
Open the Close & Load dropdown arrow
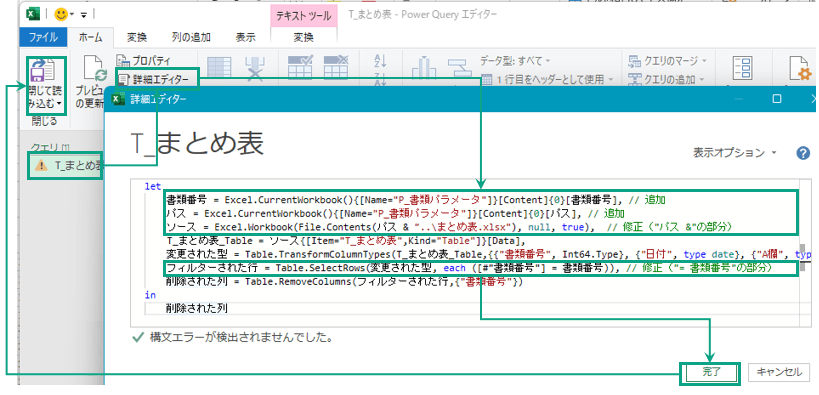(x=58, y=103)
